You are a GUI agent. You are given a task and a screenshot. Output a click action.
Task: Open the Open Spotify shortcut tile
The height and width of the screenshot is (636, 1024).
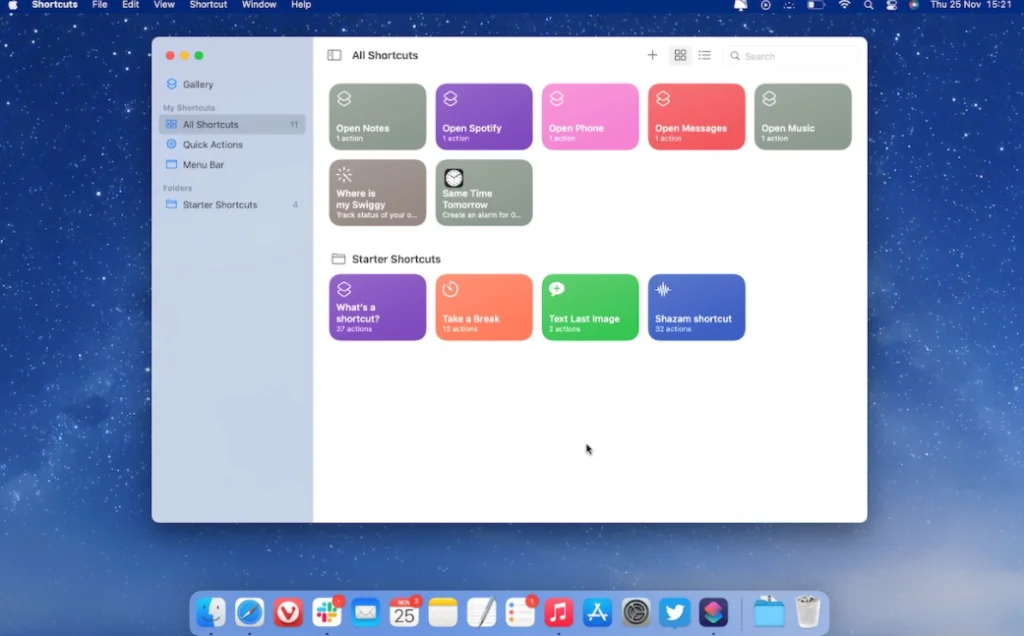(x=484, y=117)
